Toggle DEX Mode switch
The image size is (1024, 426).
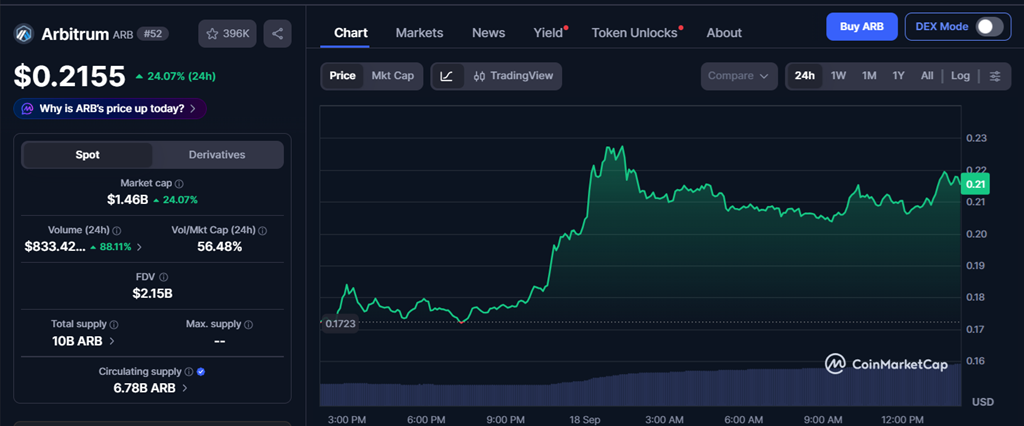[989, 27]
